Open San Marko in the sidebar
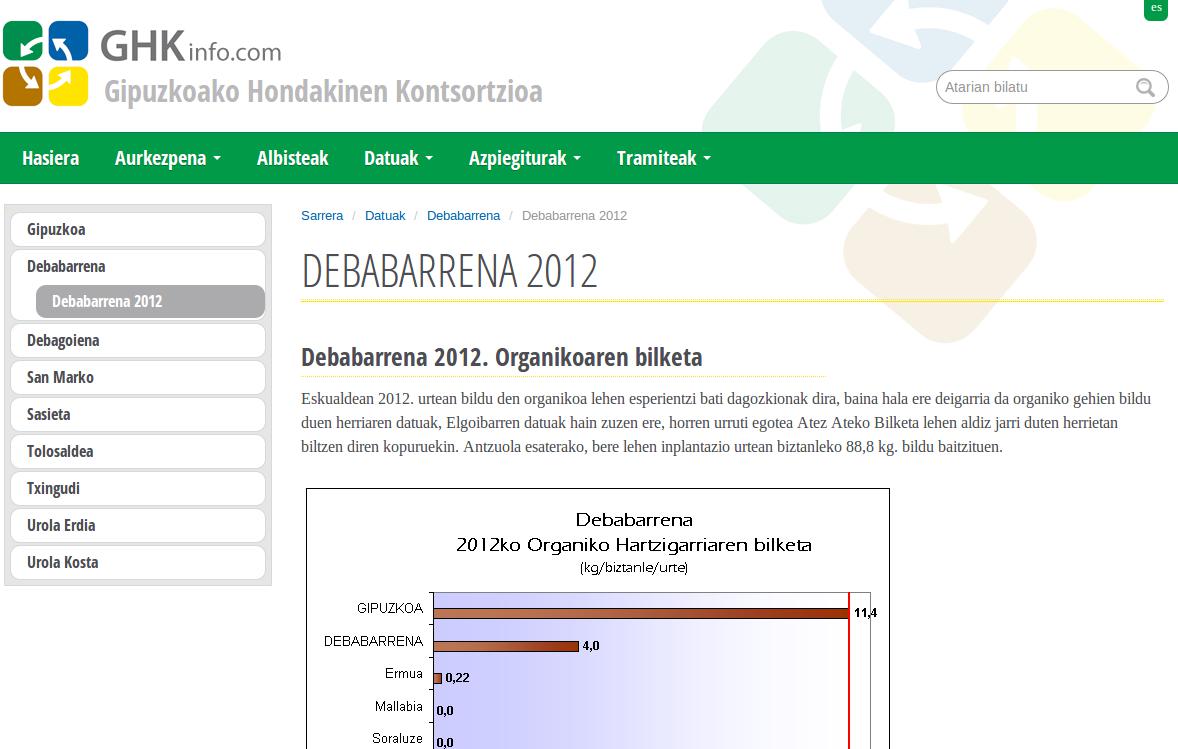 138,378
